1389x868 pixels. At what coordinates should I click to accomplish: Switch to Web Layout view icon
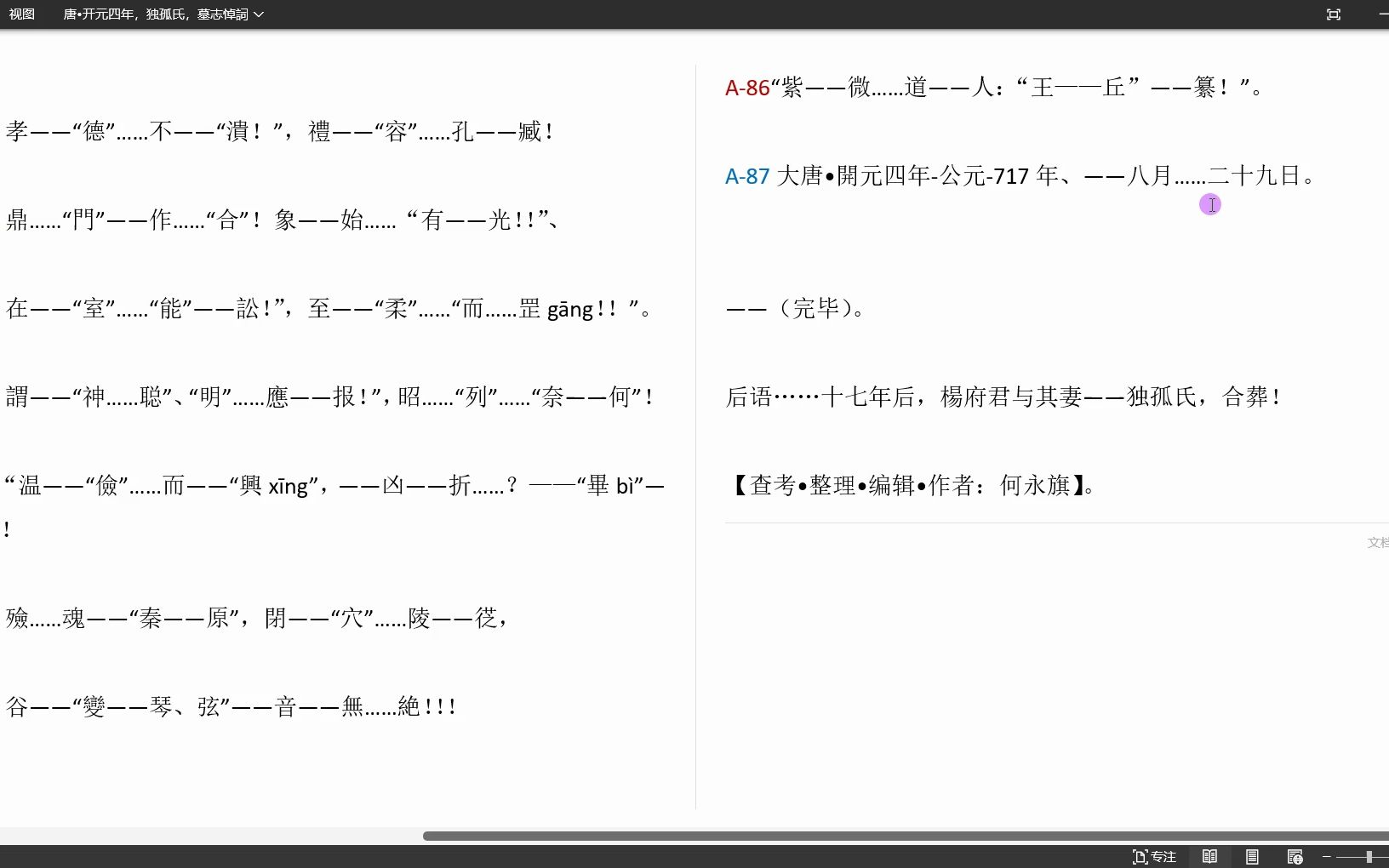1295,857
